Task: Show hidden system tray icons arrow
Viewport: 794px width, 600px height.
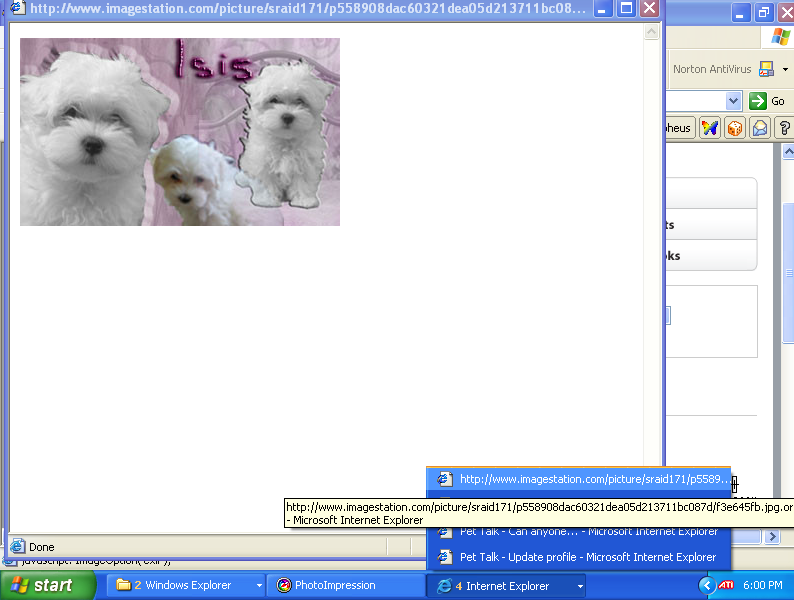Action: [707, 585]
